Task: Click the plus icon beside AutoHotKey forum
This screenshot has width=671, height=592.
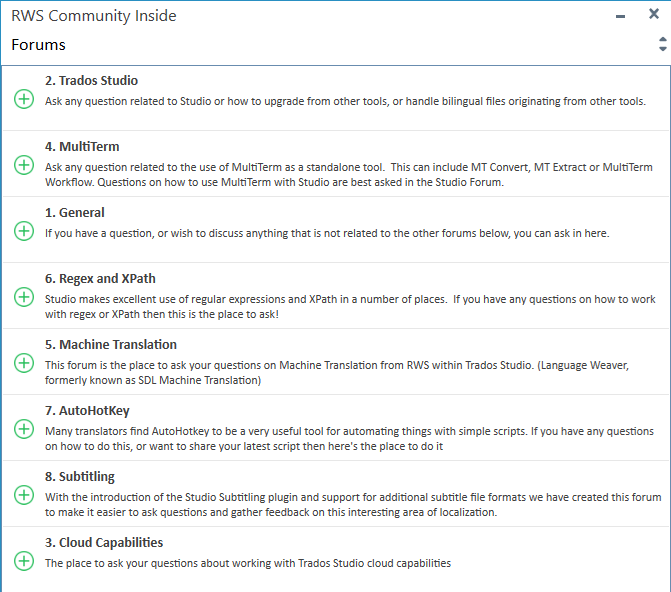Action: [x=24, y=428]
